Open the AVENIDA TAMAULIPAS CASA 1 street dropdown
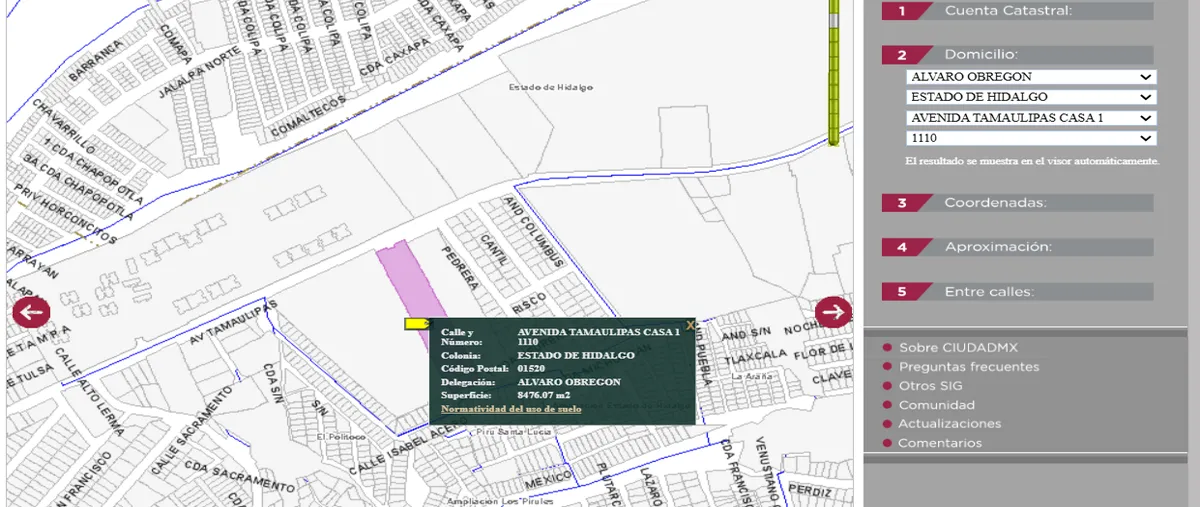Image resolution: width=1200 pixels, height=507 pixels. (x=1031, y=118)
